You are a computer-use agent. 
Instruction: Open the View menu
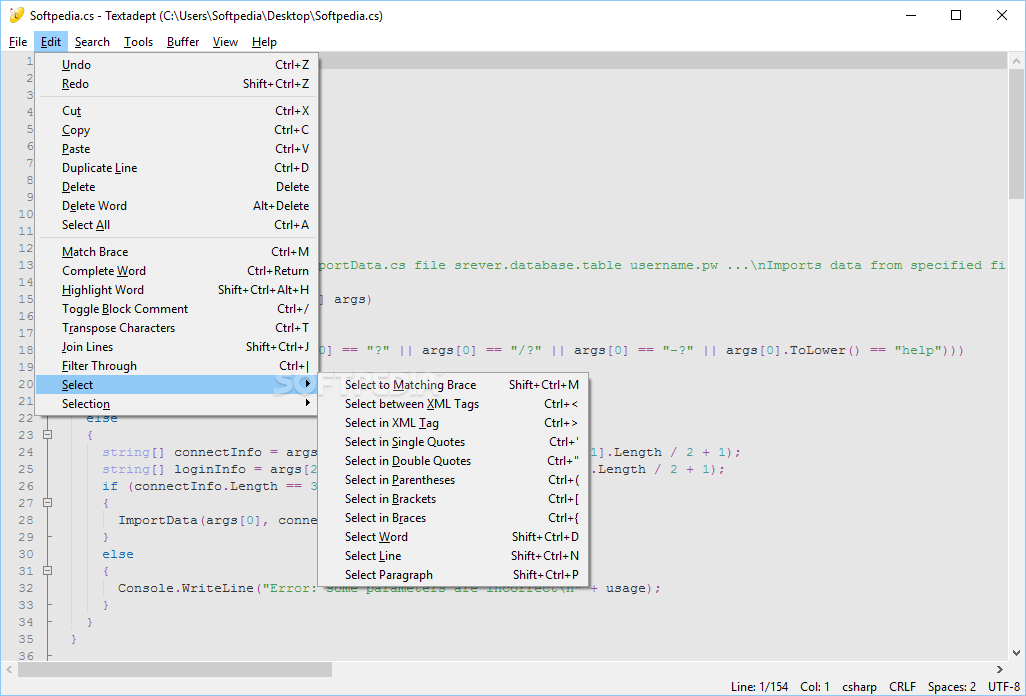pos(225,42)
